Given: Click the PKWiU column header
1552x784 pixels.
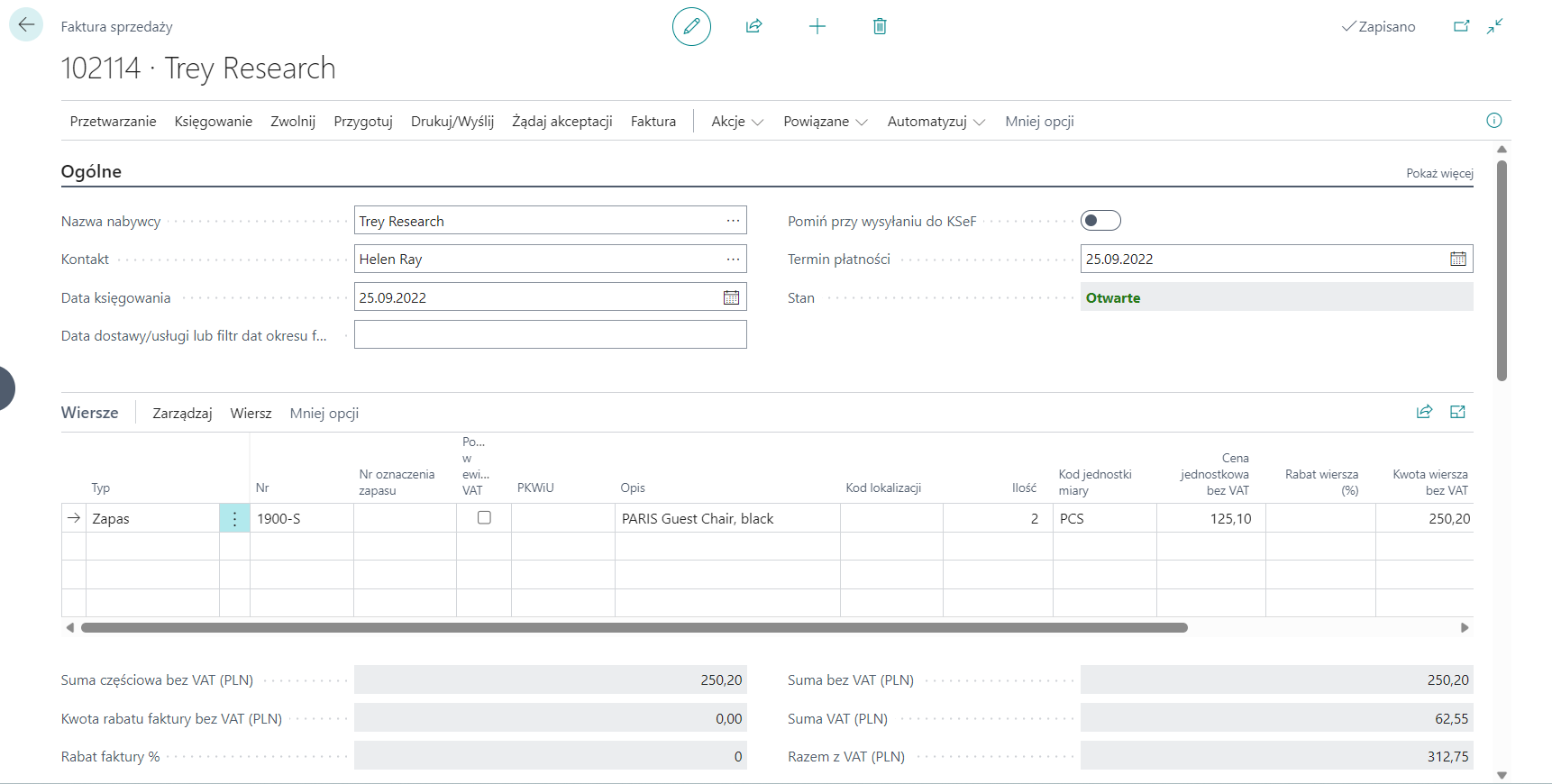Looking at the screenshot, I should click(535, 488).
